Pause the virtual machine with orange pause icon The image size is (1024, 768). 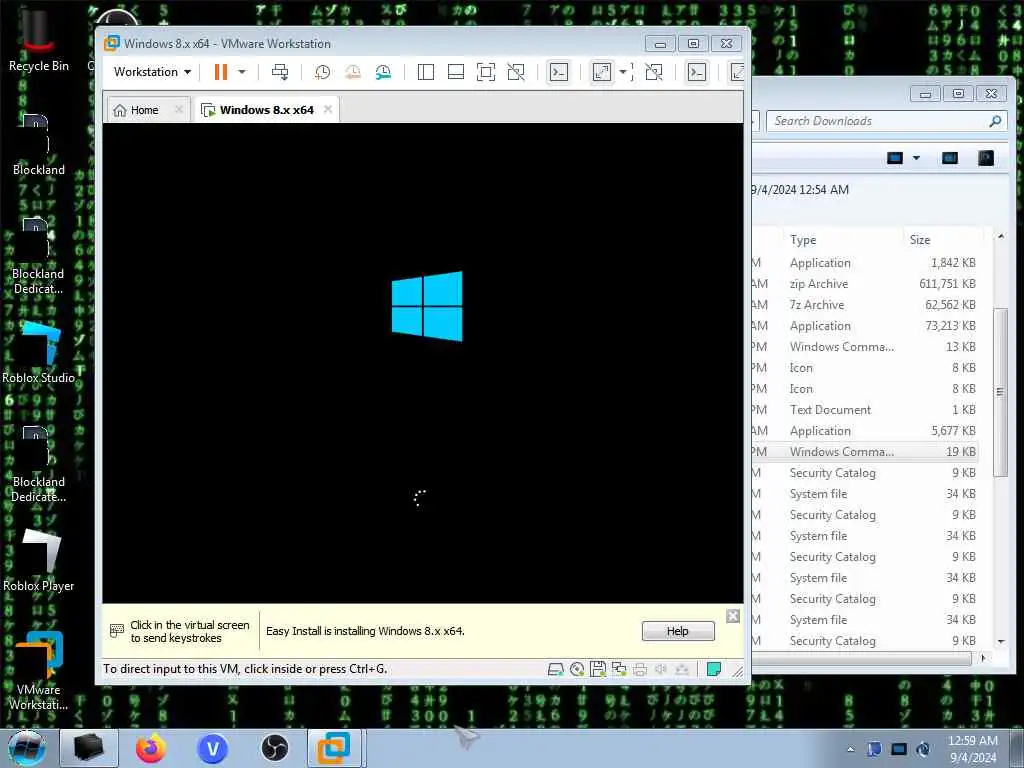point(221,72)
